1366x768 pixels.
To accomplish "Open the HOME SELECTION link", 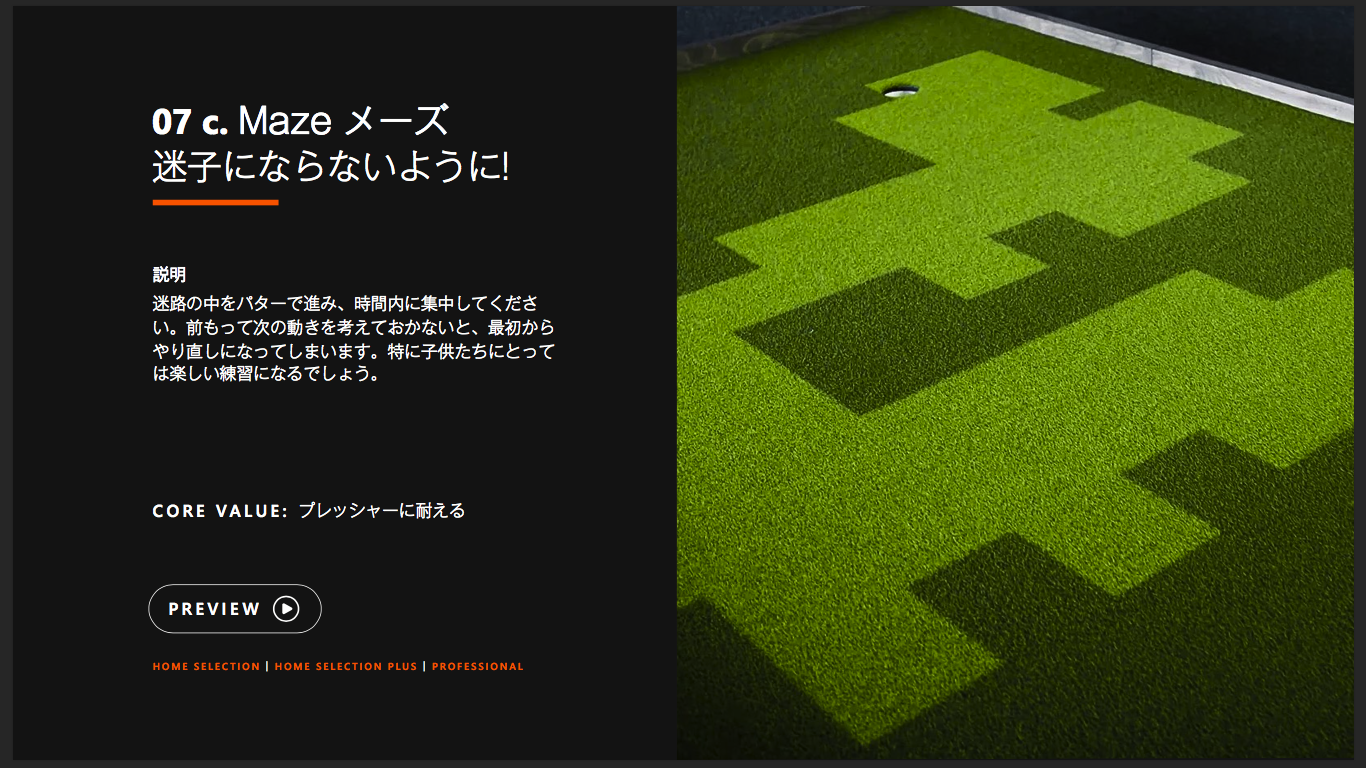I will pos(206,666).
